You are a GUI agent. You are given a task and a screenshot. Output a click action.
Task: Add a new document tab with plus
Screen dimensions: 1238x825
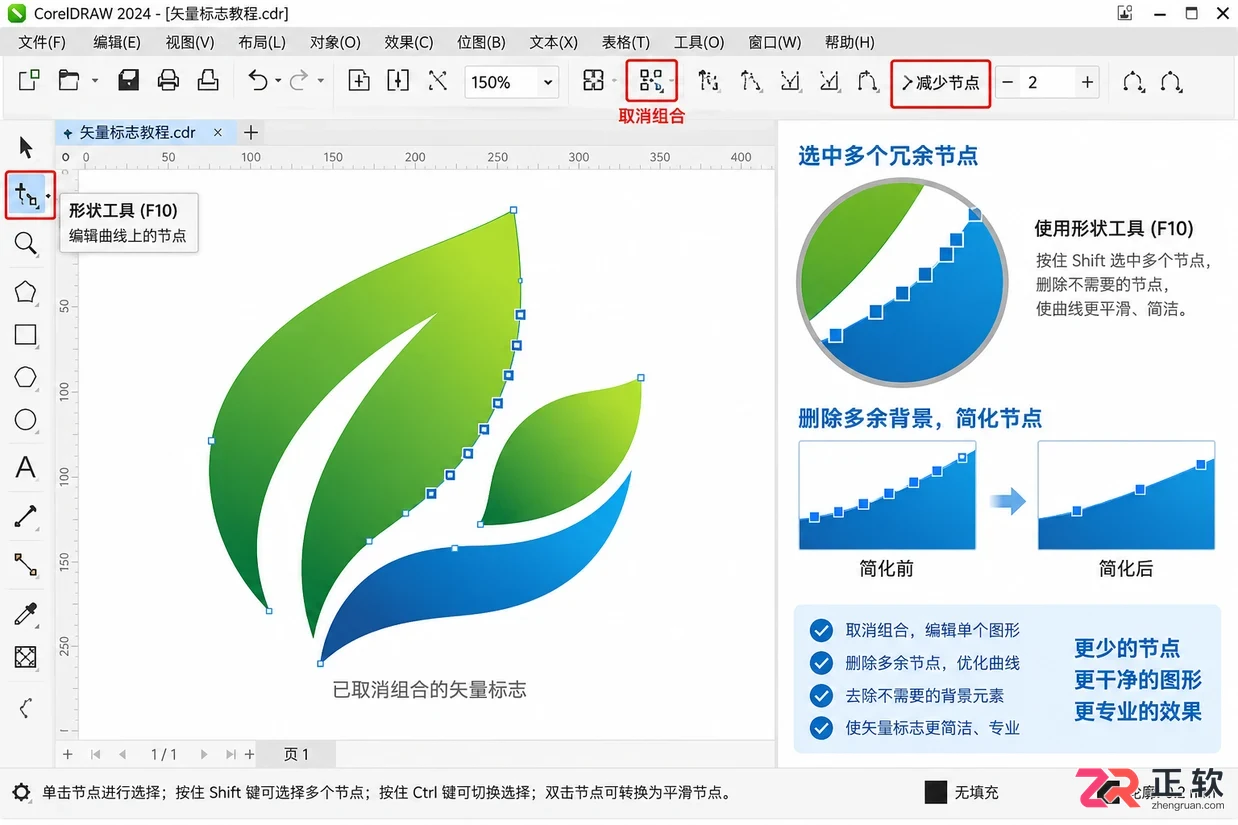pyautogui.click(x=251, y=132)
